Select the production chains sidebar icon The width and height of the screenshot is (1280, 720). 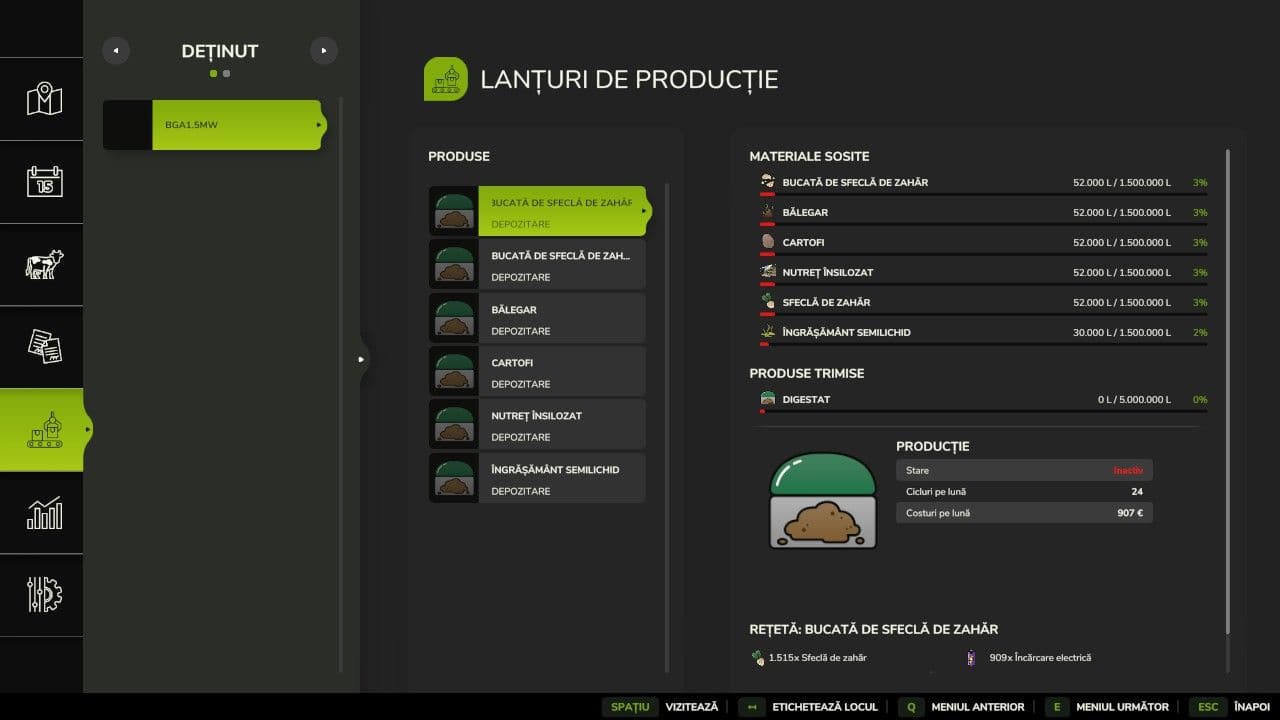click(x=44, y=430)
